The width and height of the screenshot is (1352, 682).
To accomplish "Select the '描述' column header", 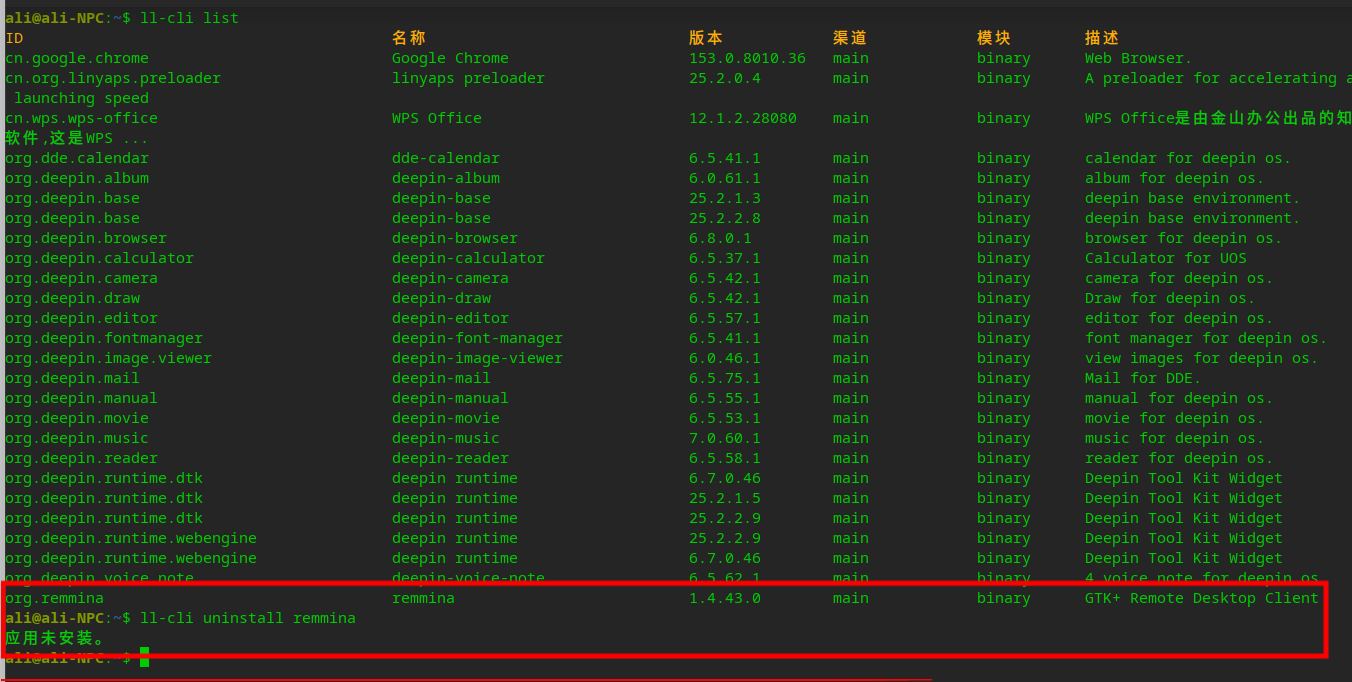I will pos(1101,38).
